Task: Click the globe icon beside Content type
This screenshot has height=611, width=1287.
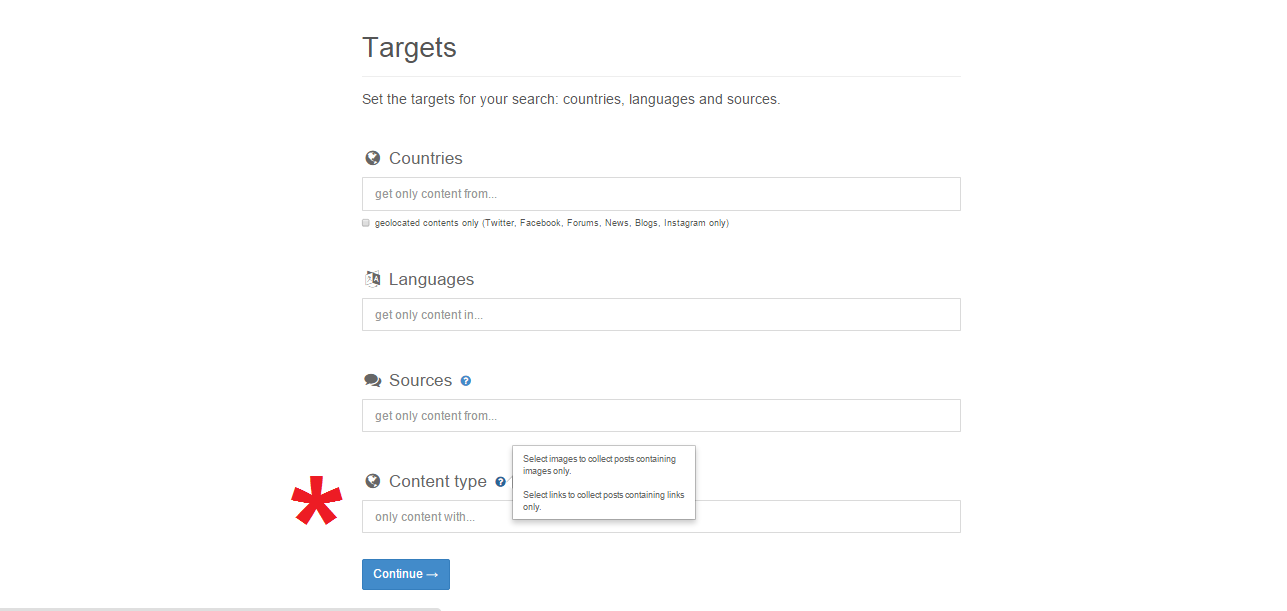Action: pos(373,481)
